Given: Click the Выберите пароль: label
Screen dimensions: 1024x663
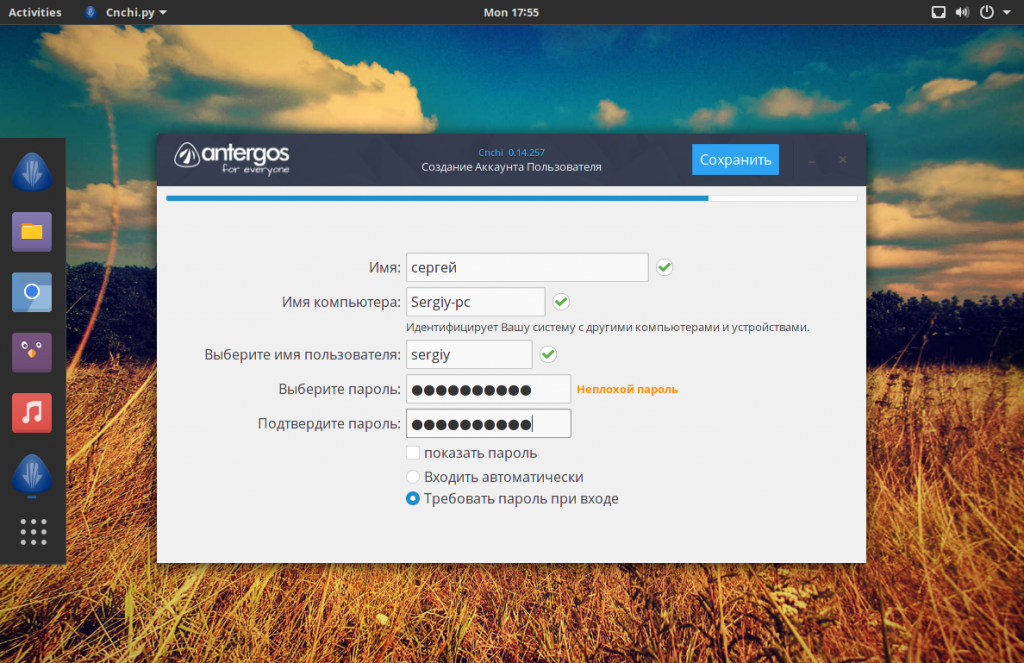Looking at the screenshot, I should click(x=340, y=389).
